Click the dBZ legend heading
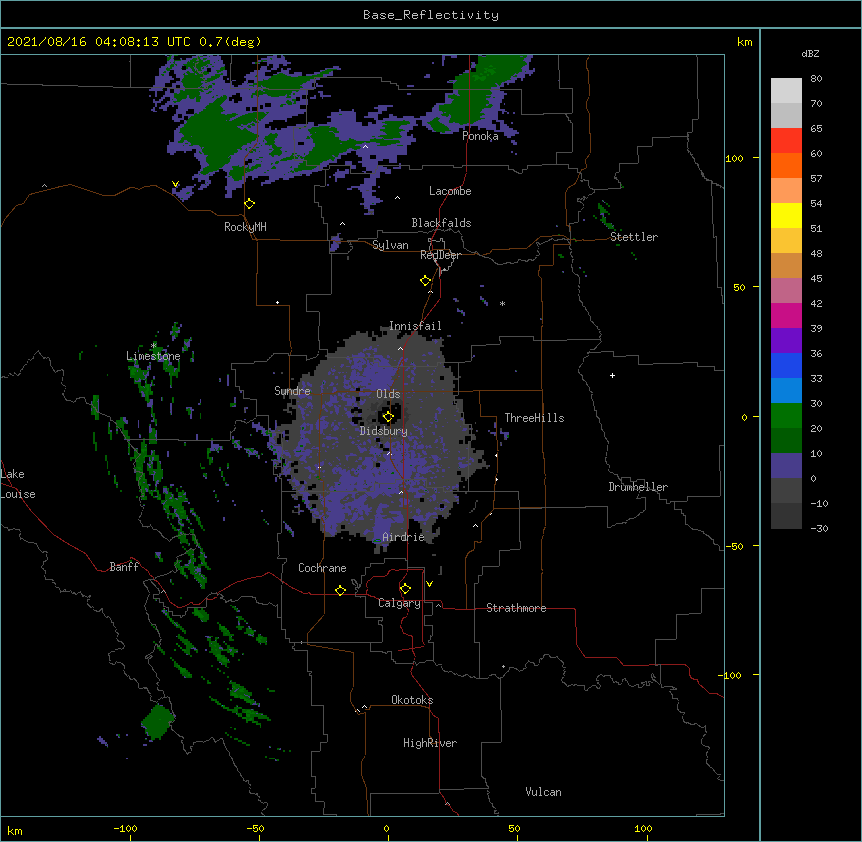Screen dimensions: 862x842 810,54
